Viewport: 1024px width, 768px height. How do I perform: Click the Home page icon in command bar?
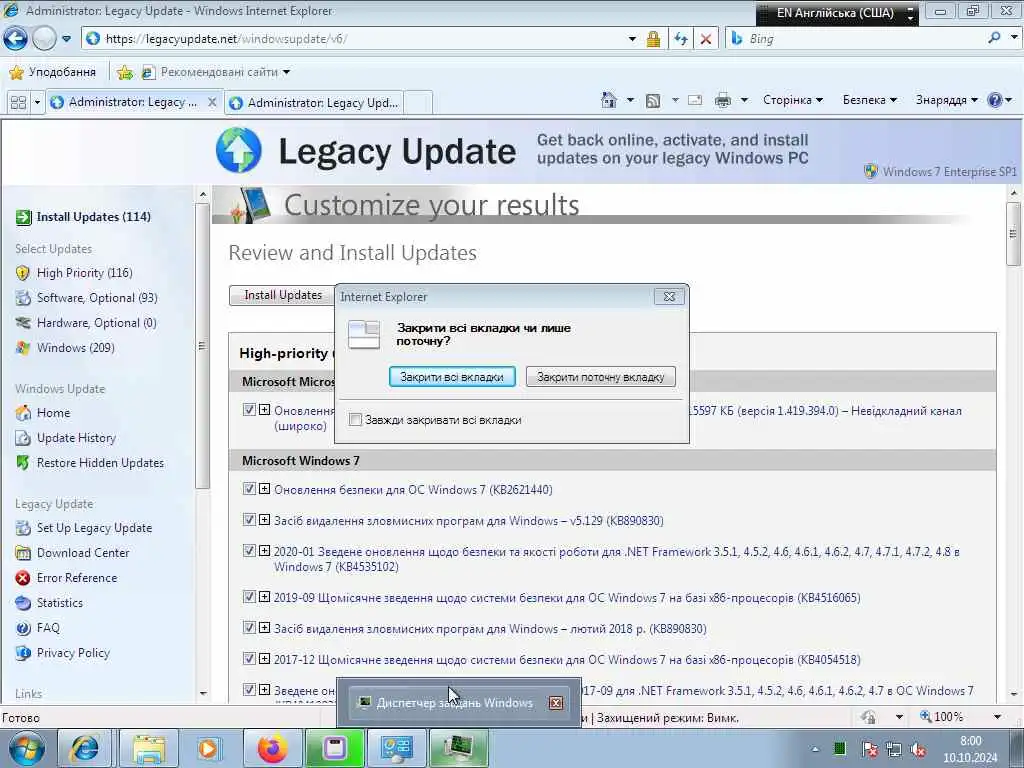point(609,100)
